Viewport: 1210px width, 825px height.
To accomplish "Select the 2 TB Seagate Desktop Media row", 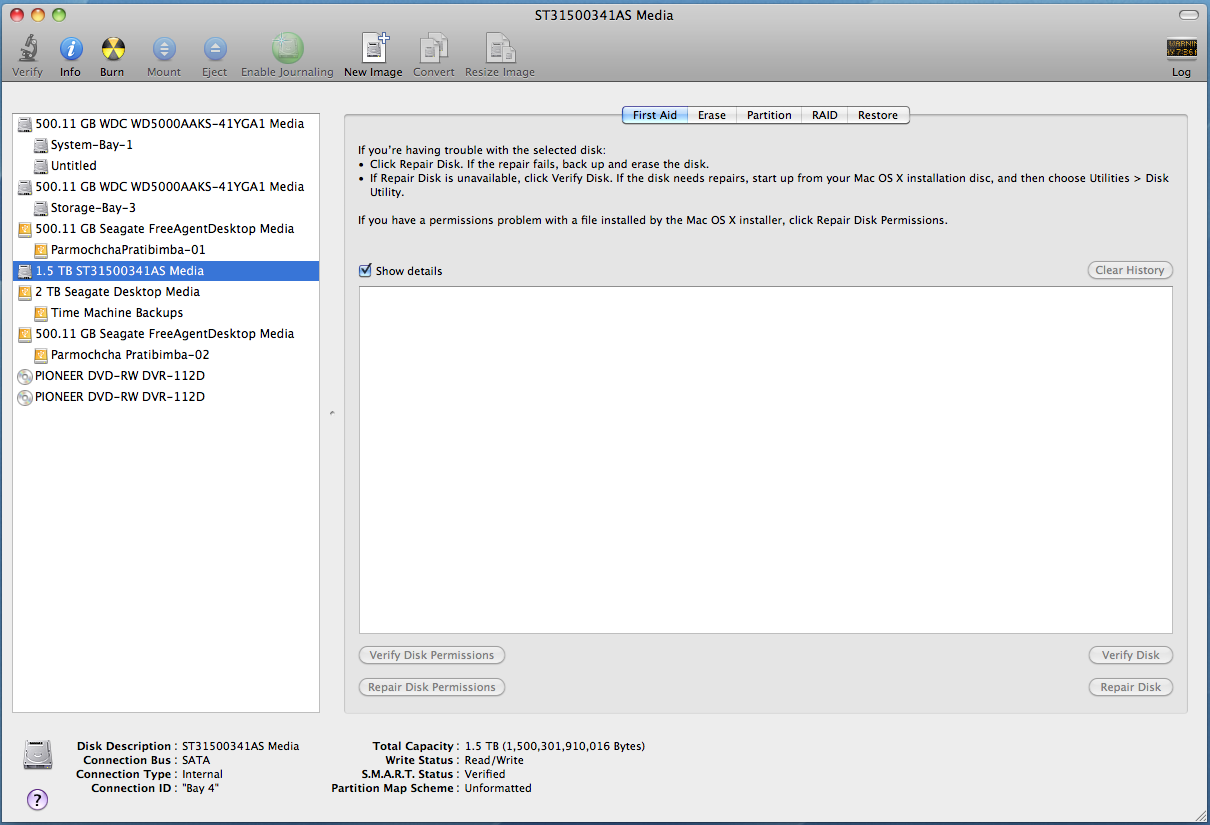I will [166, 292].
